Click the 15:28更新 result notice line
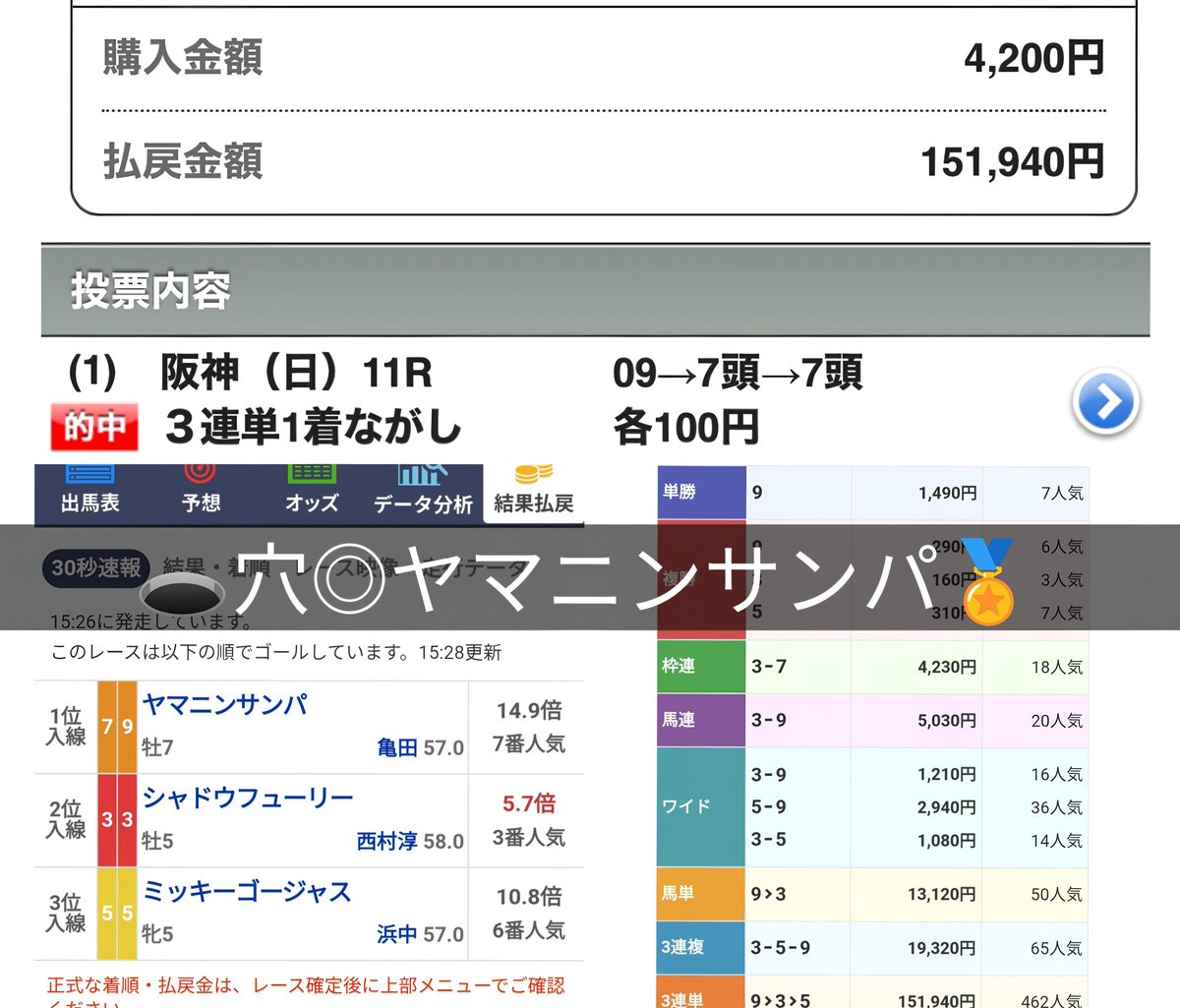 (276, 652)
